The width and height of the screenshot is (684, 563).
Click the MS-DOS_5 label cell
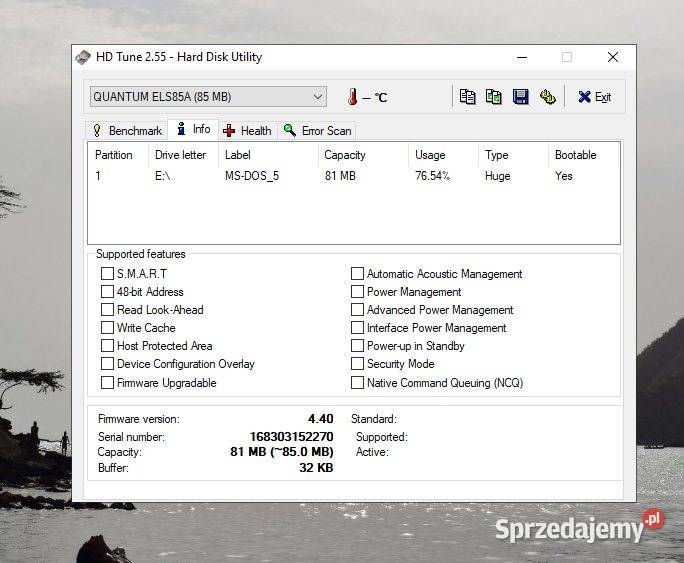click(x=252, y=176)
